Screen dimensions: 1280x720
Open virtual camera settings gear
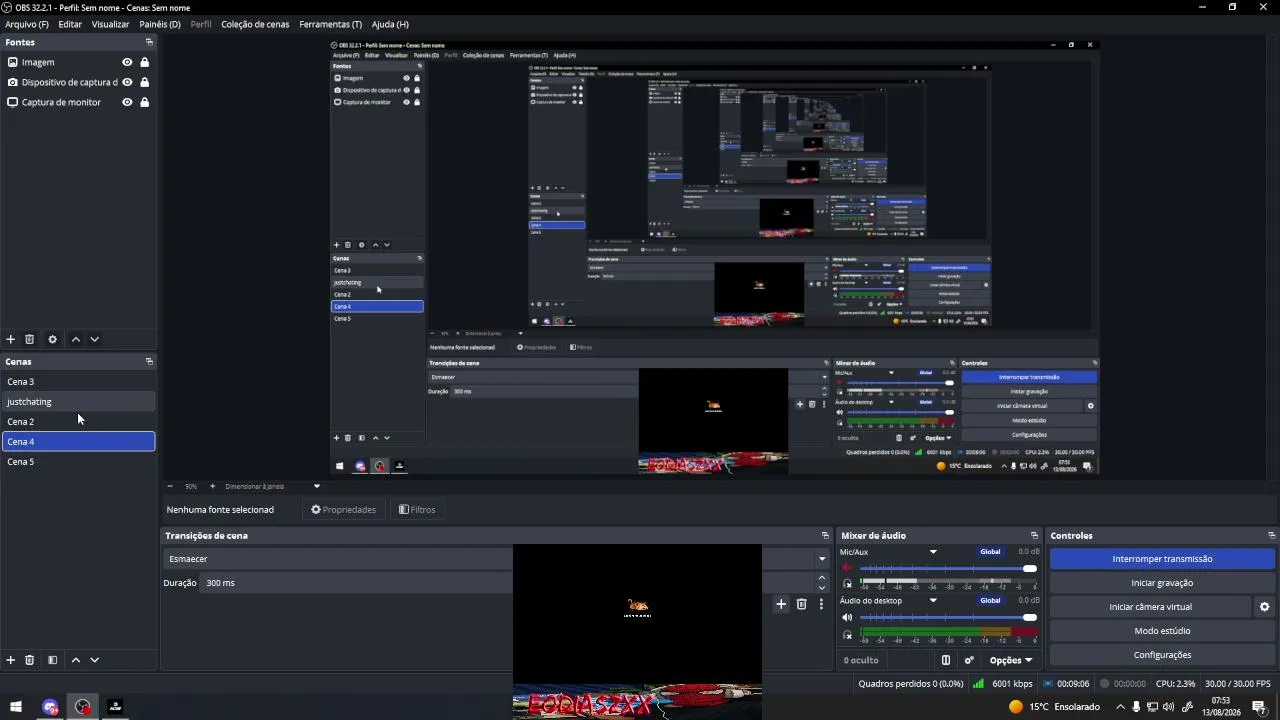click(x=1264, y=607)
